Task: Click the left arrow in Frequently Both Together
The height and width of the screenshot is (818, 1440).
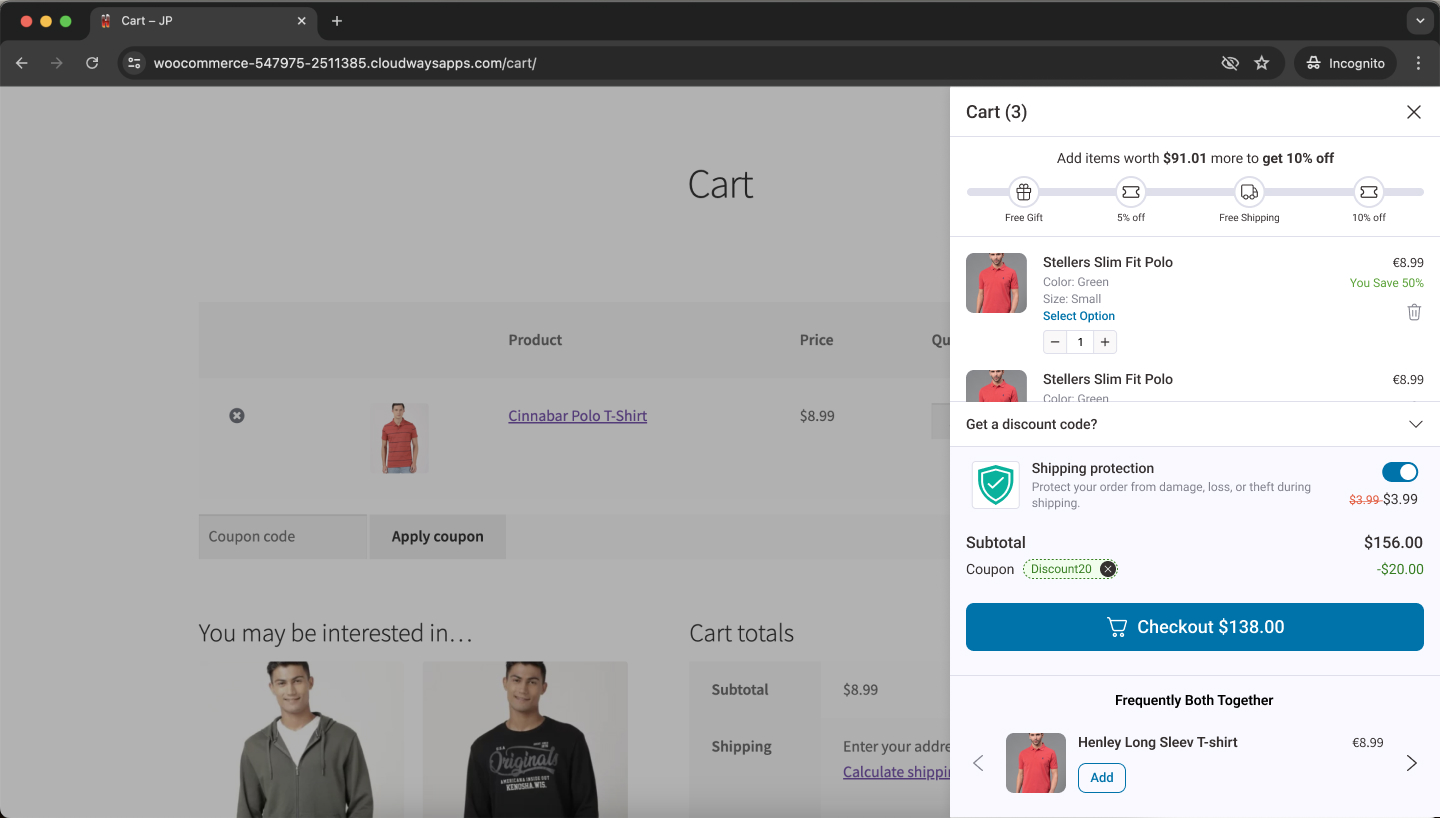Action: 978,762
